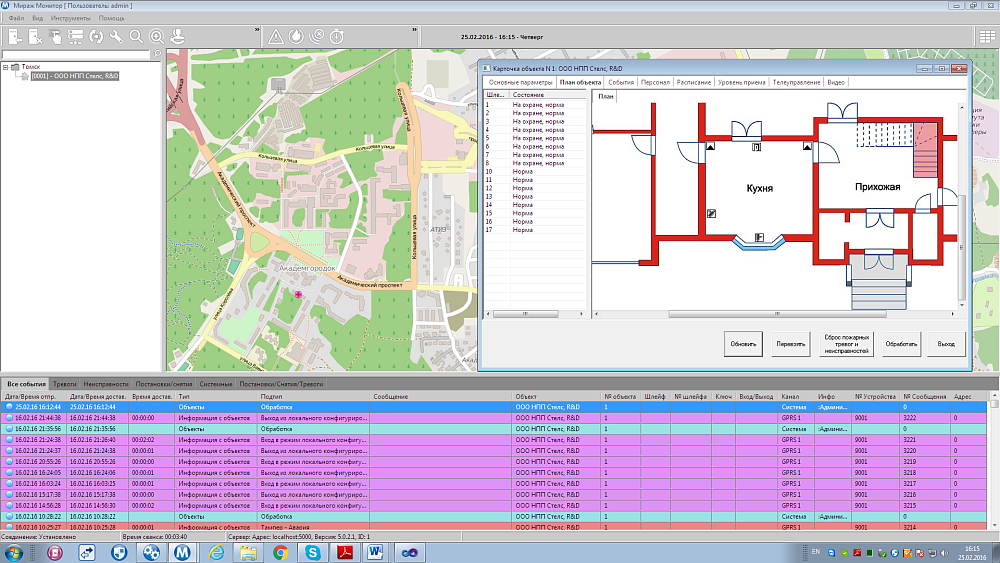The image size is (1000, 563).
Task: Click the fire alarm flame icon
Action: click(x=296, y=37)
